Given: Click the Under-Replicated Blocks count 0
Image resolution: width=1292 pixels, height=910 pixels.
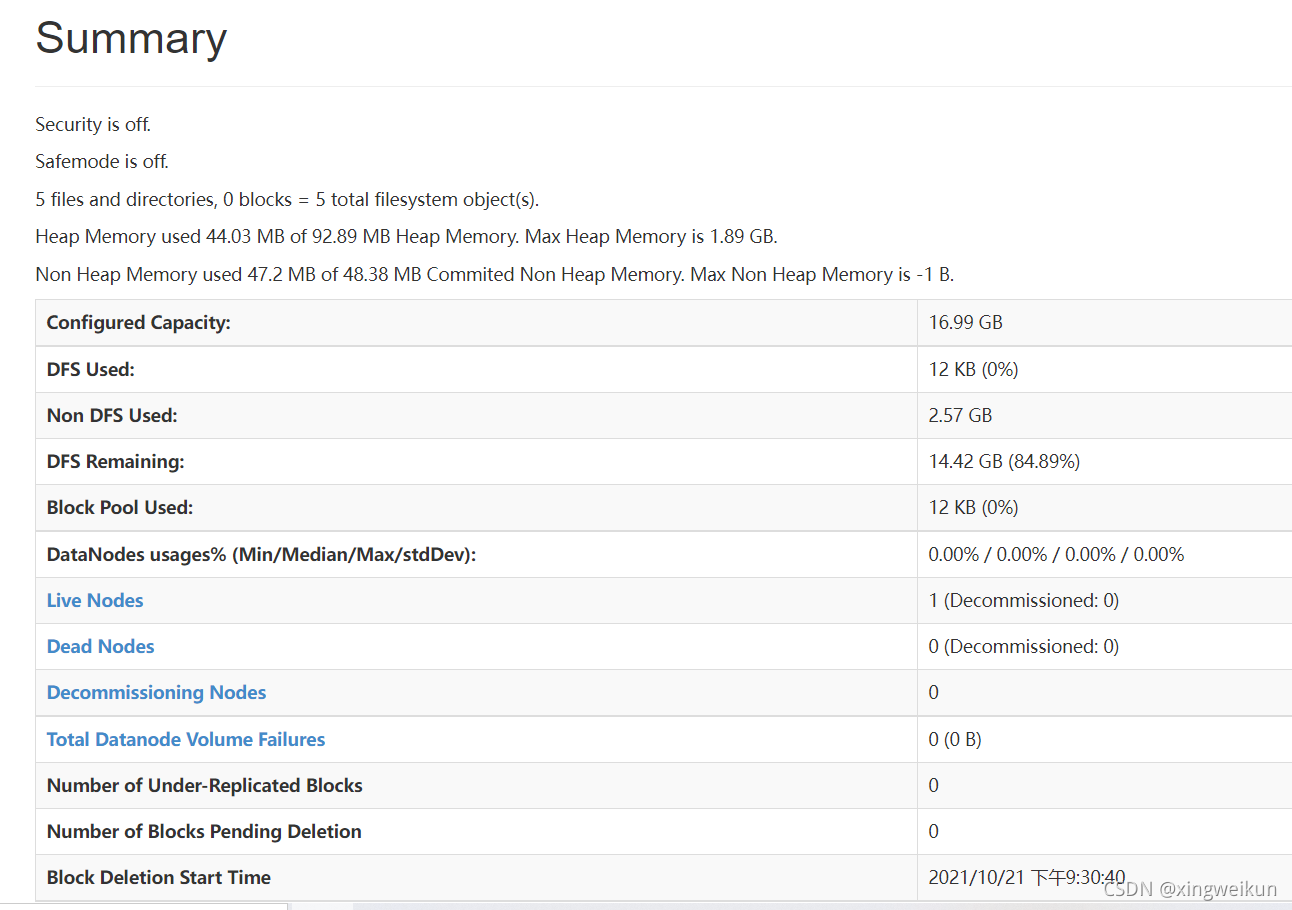Looking at the screenshot, I should click(x=934, y=786).
